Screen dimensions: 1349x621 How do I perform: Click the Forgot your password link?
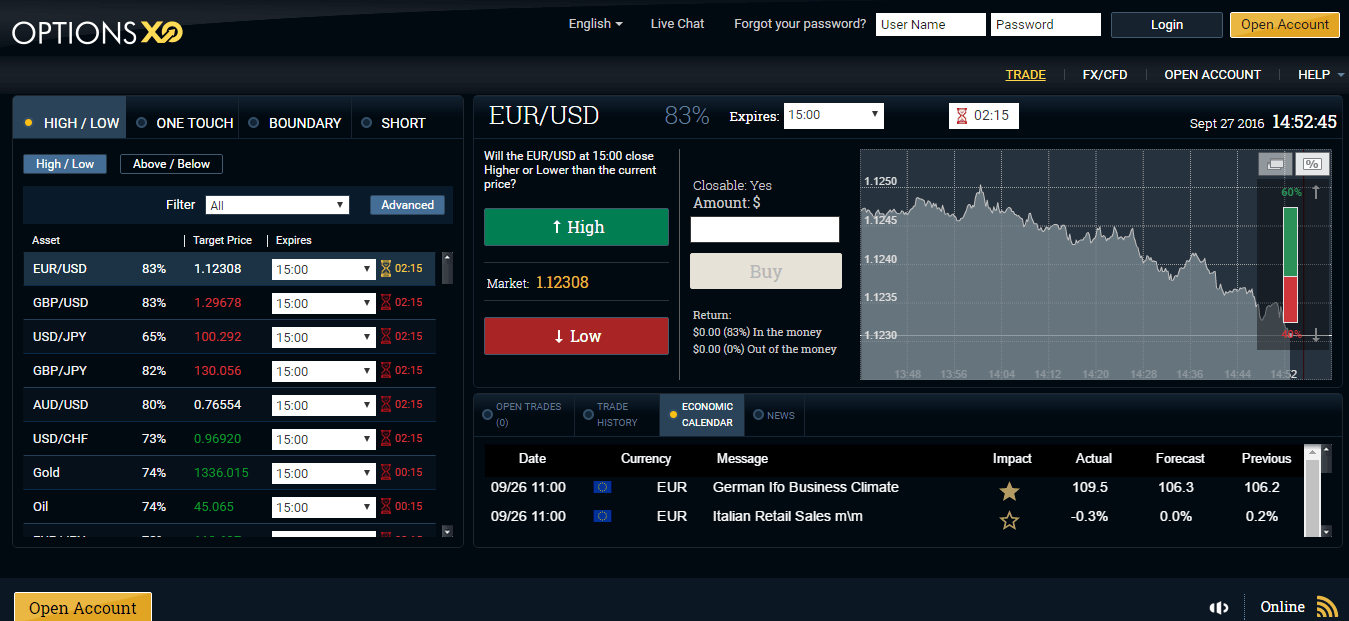(x=799, y=23)
